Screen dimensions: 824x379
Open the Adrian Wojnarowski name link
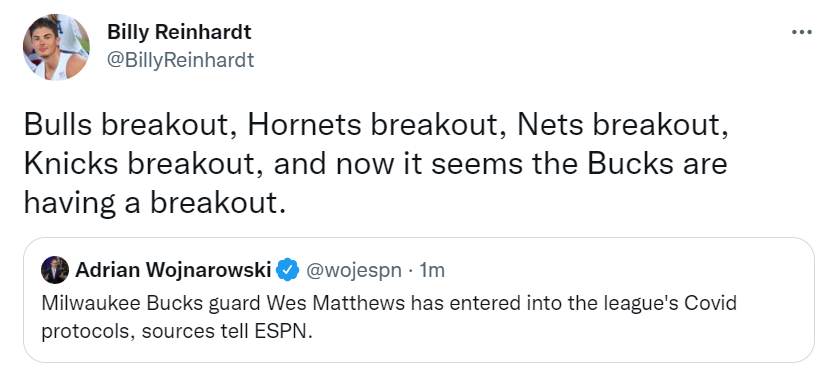point(173,270)
